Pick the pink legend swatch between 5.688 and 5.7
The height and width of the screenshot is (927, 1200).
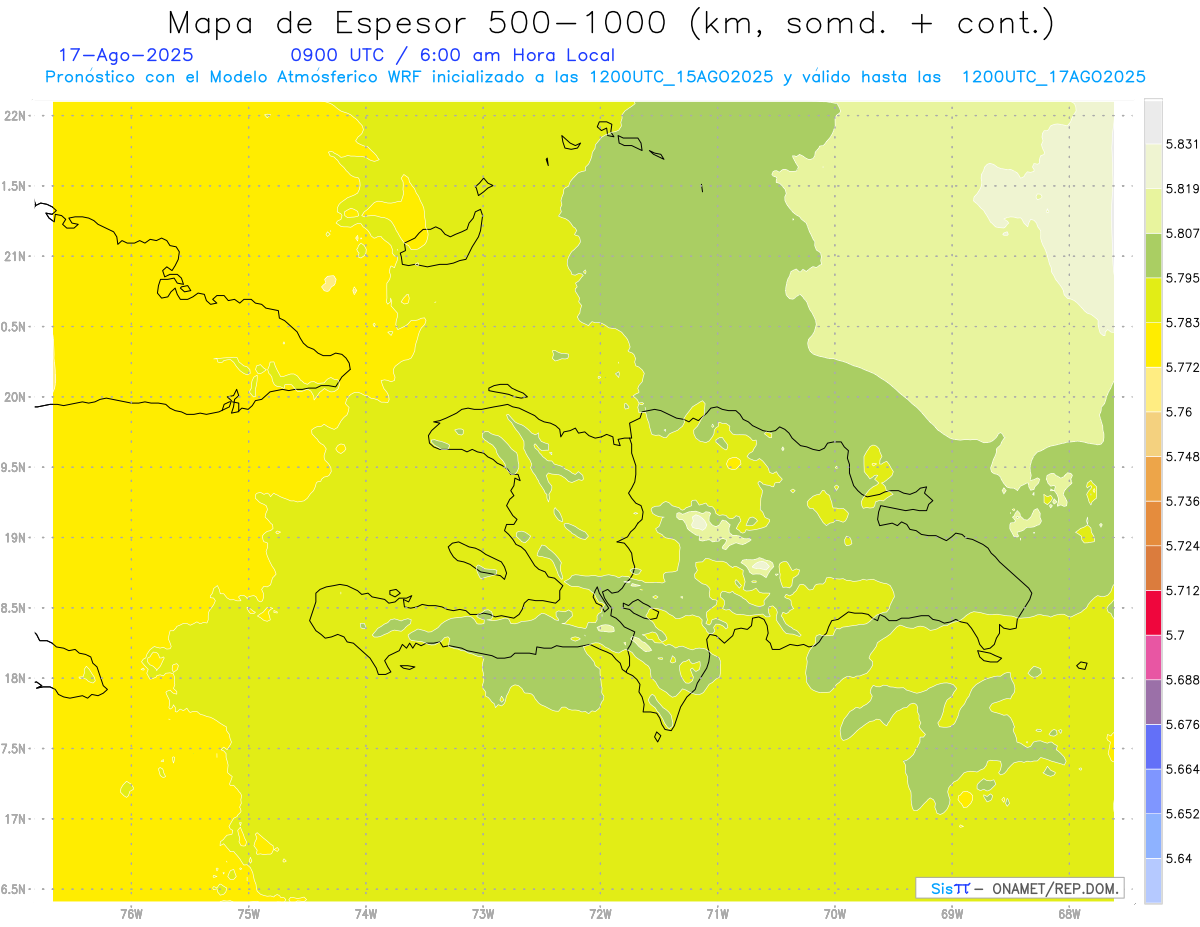(x=1153, y=657)
